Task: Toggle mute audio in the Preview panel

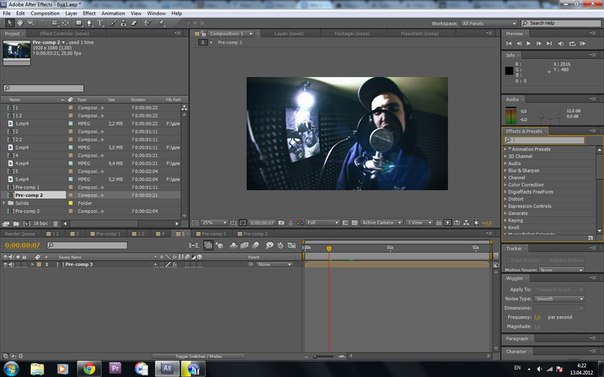Action: tap(561, 44)
